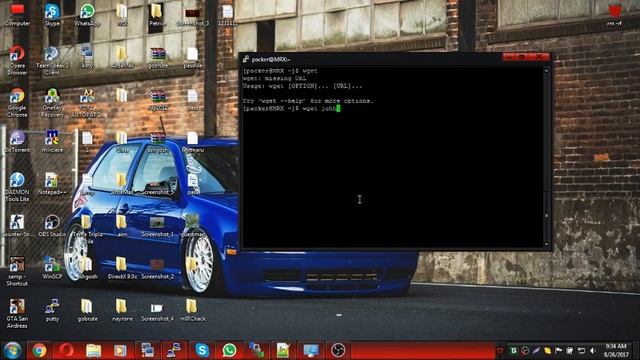Open the rm -rf recycle bin icon

pos(614,14)
